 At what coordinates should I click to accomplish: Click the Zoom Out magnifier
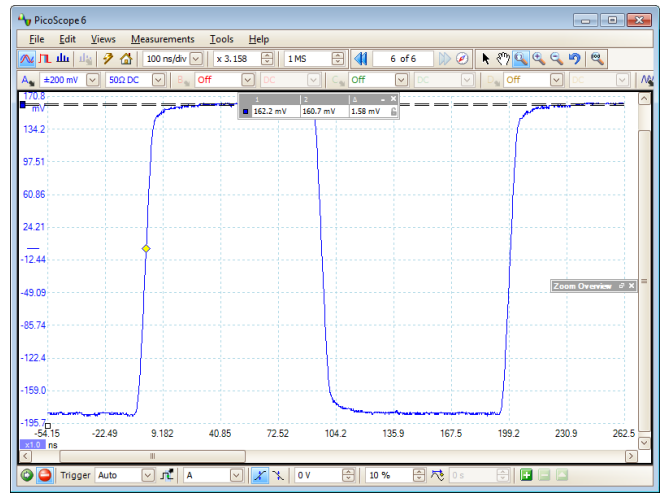point(556,59)
